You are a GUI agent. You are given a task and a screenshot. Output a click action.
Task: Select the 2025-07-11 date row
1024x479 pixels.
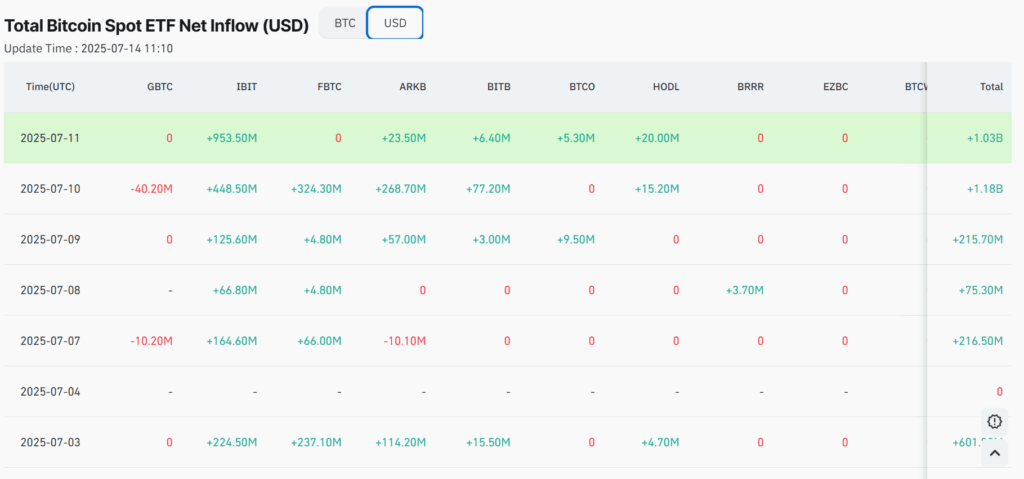(50, 138)
